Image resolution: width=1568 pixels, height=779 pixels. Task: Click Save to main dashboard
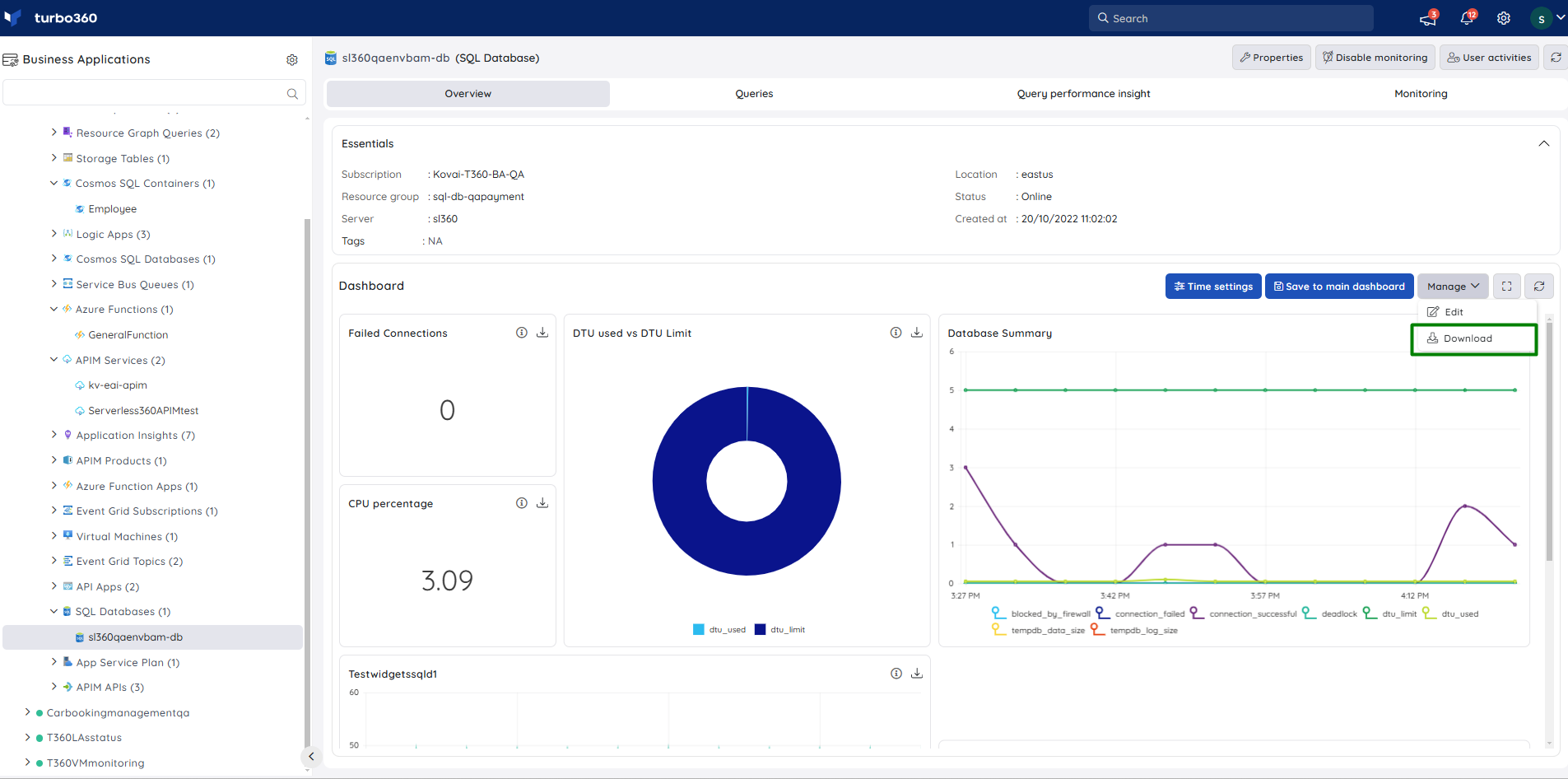pos(1339,287)
